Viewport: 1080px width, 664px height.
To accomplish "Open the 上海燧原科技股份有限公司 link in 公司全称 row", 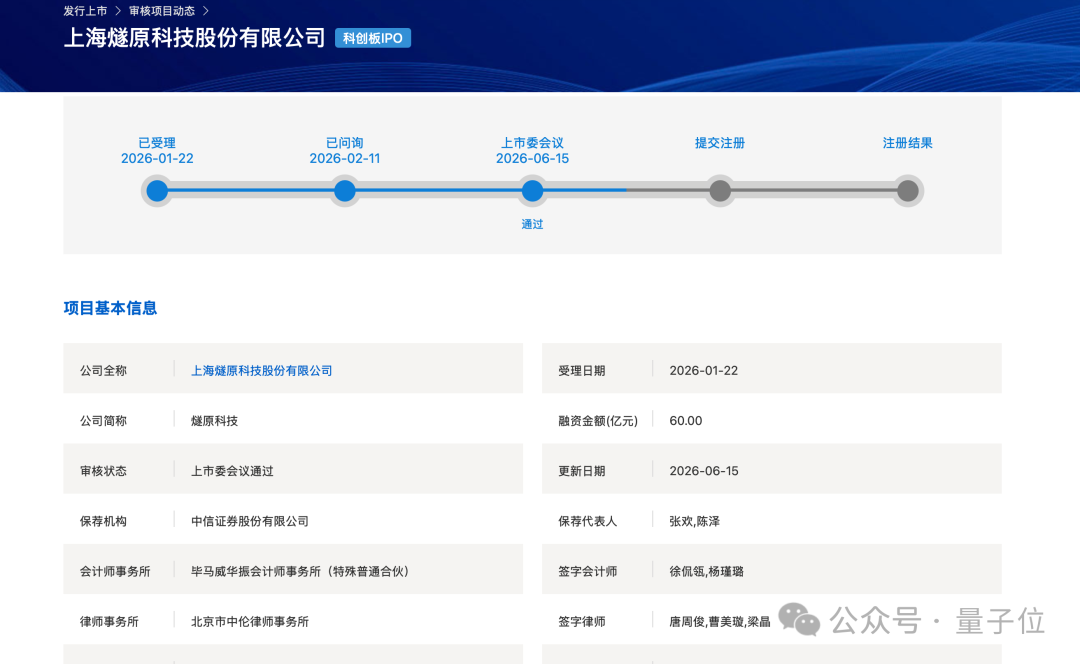I will pyautogui.click(x=262, y=371).
